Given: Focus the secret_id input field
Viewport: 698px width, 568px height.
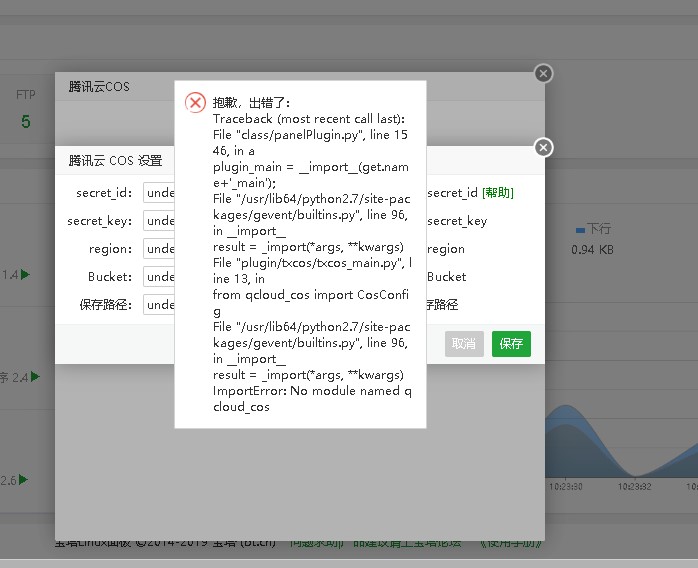Looking at the screenshot, I should [x=159, y=193].
